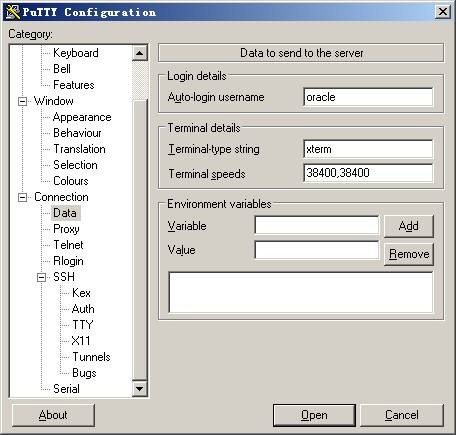
Task: Open the Behaviour settings
Action: click(x=77, y=133)
